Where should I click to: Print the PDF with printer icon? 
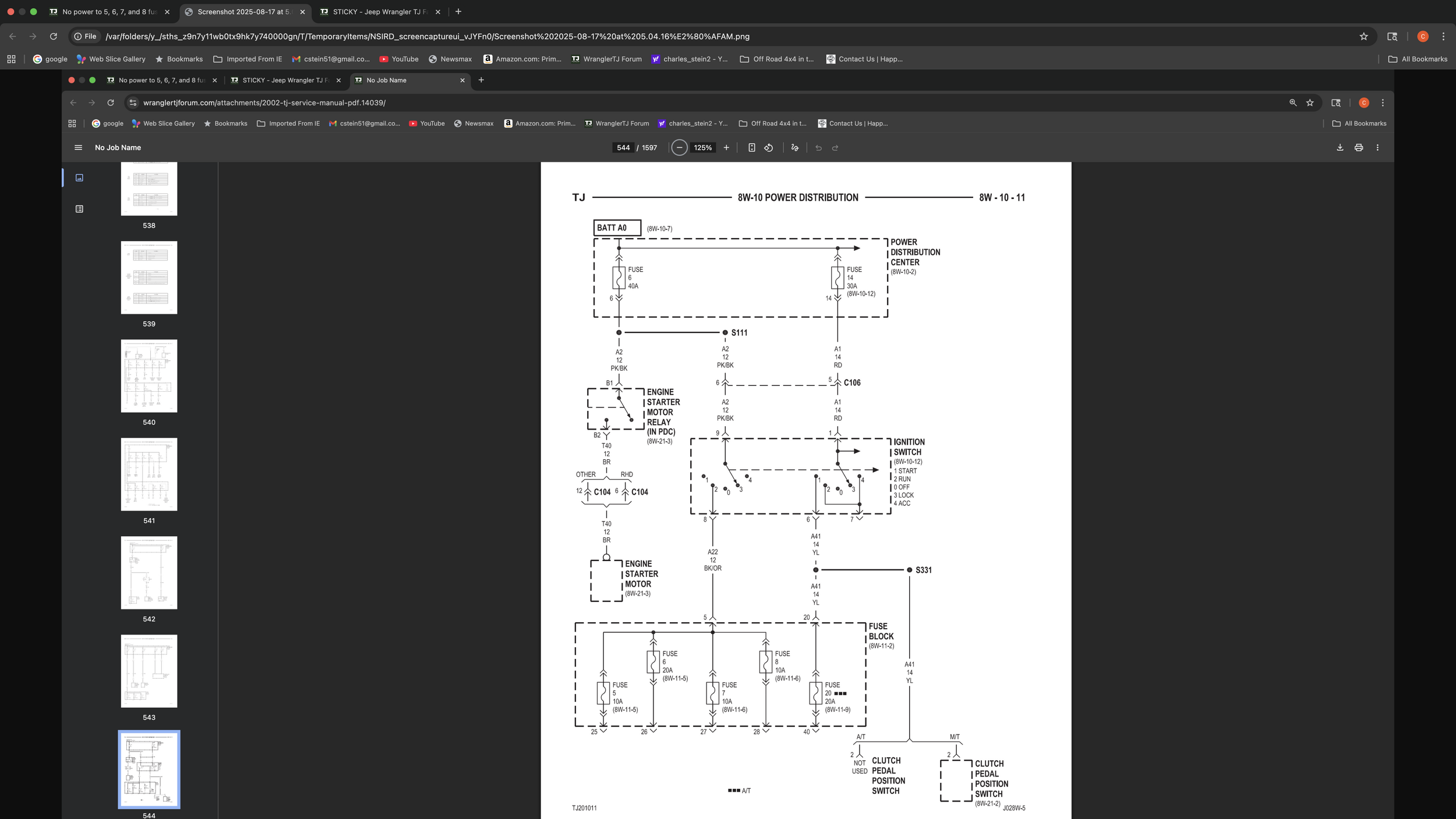(1359, 148)
